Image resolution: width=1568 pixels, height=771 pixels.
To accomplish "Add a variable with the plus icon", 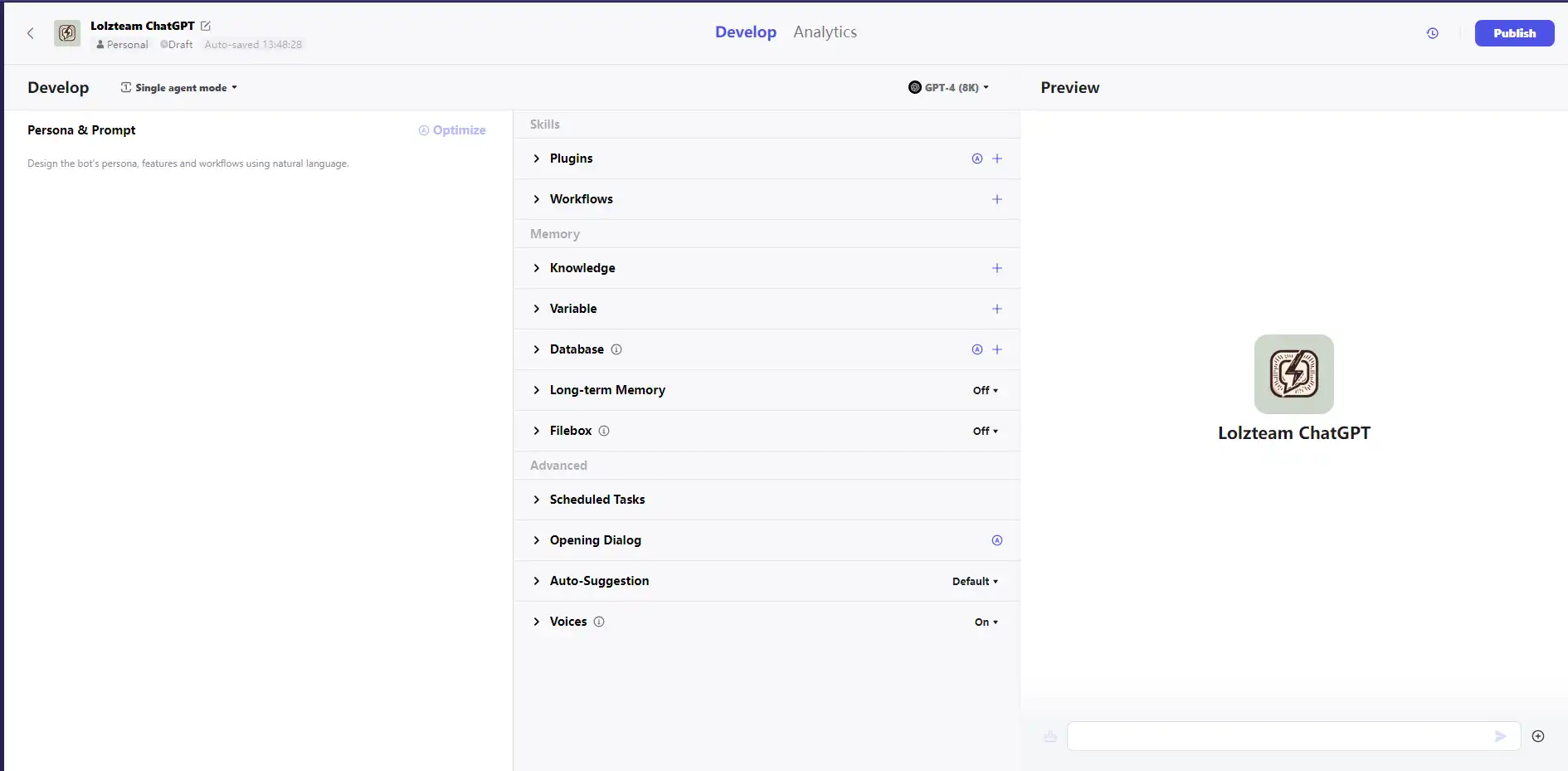I will point(997,309).
